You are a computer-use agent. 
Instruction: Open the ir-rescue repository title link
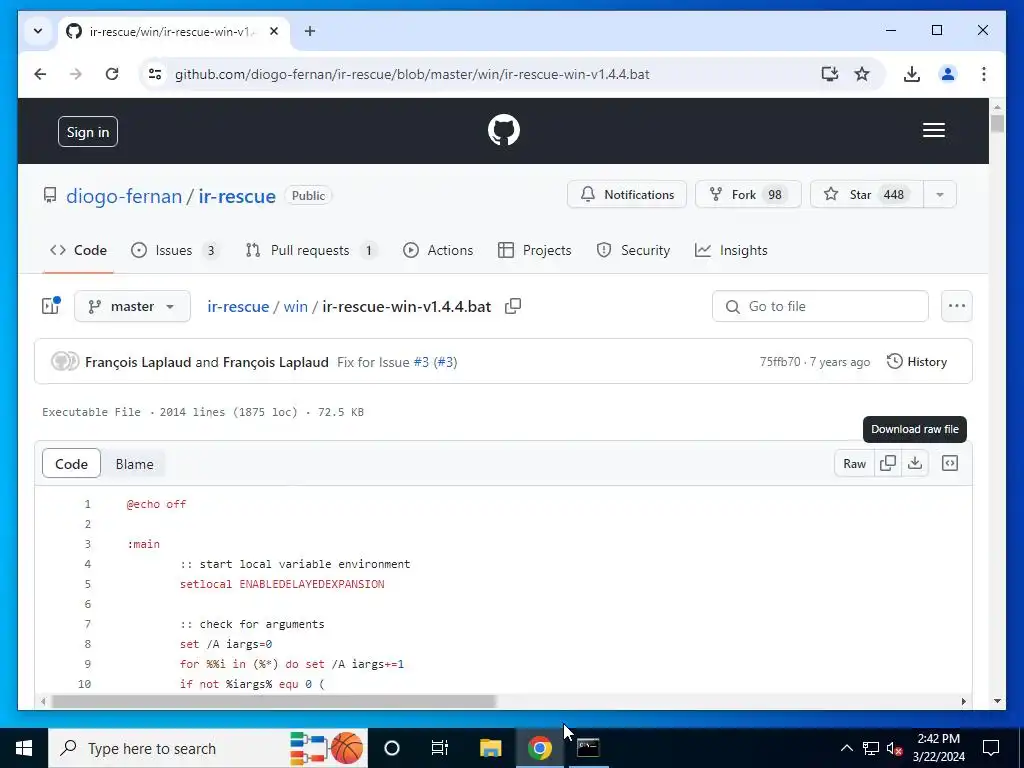[x=237, y=196]
